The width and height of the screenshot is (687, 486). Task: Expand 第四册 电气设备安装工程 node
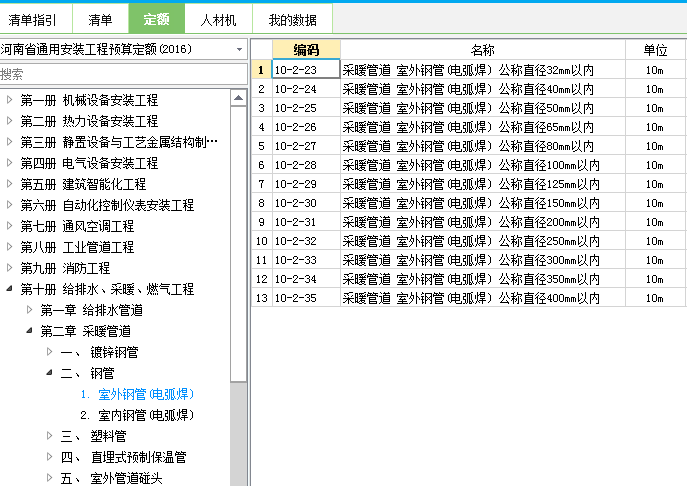point(9,163)
